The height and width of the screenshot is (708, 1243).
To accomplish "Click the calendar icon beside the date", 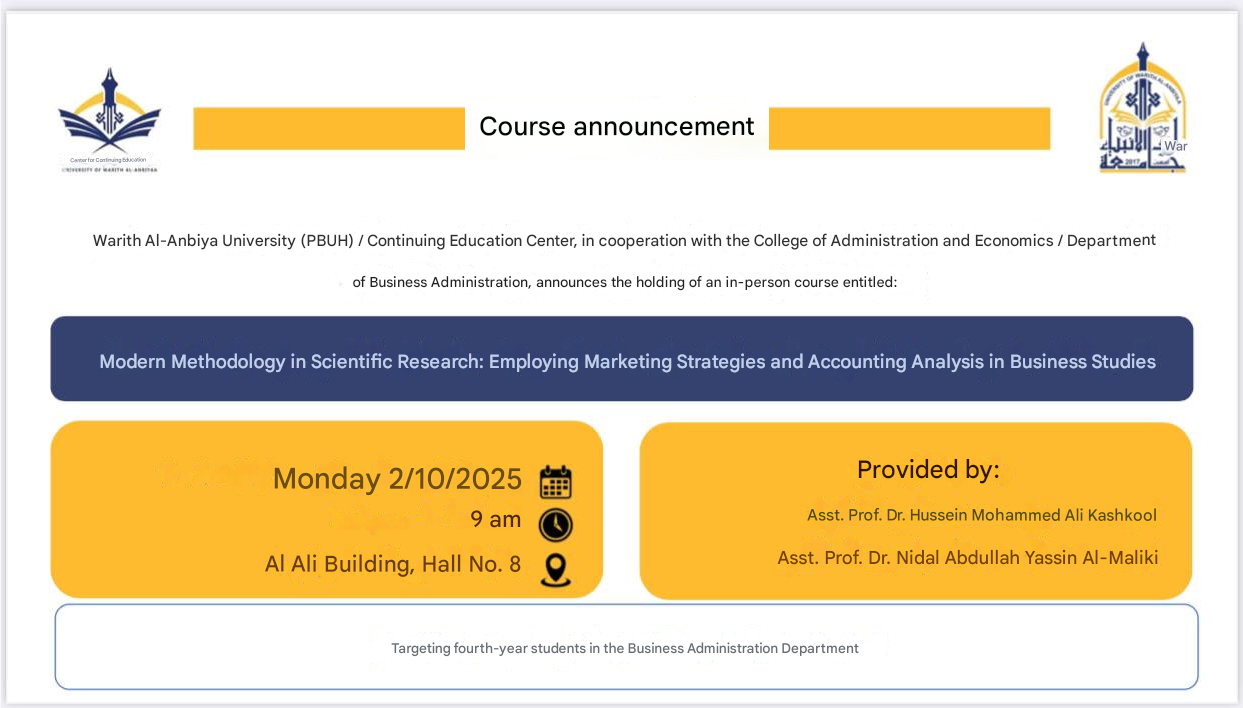I will pos(555,481).
